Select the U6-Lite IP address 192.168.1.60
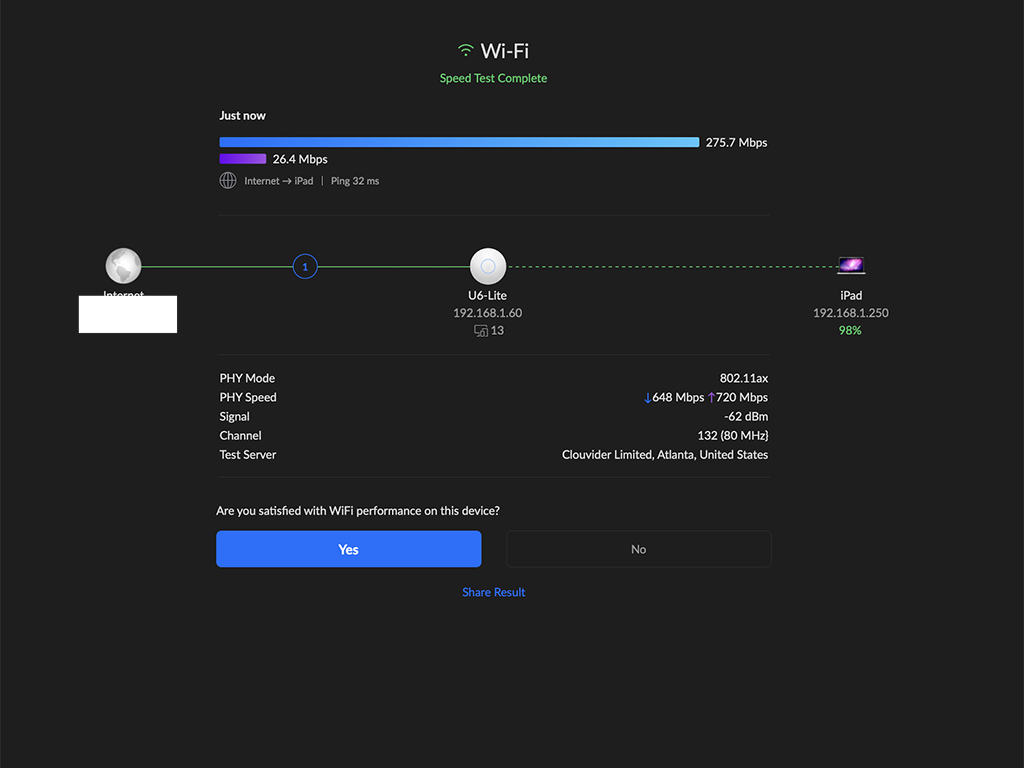 pos(487,313)
